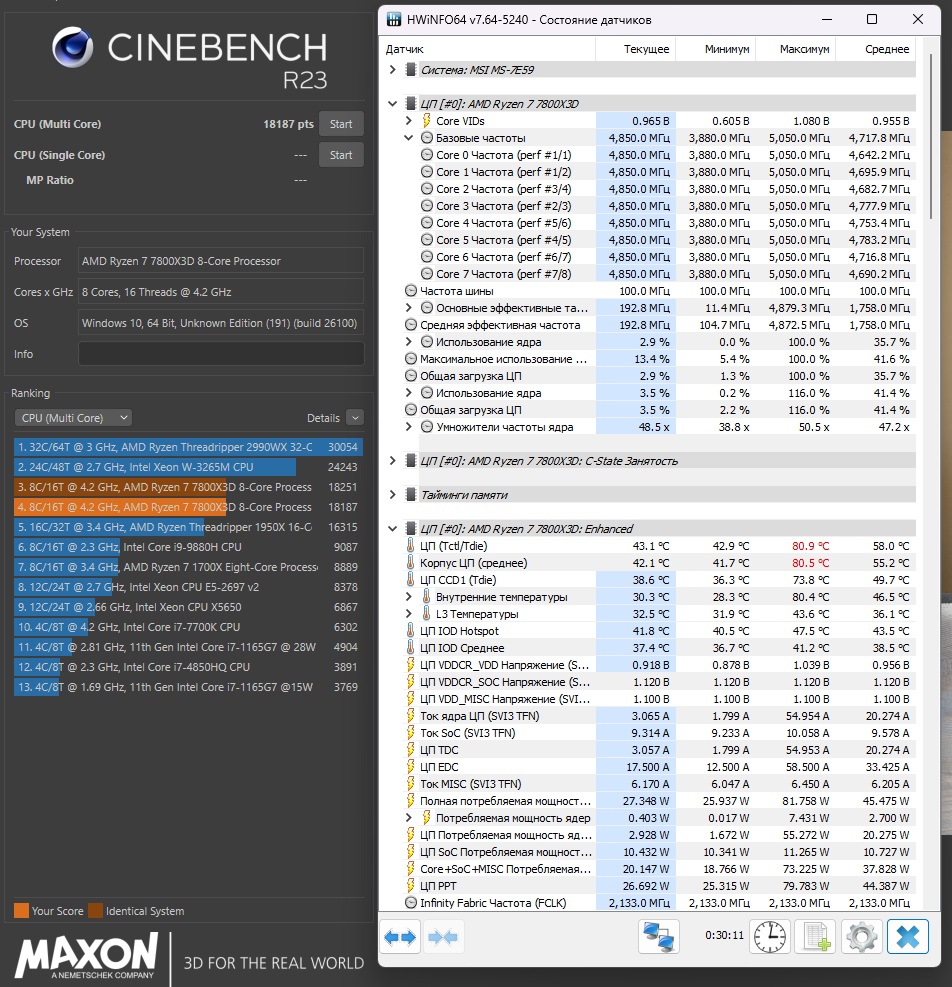Click the Датчик column header
The image size is (952, 987).
488,49
